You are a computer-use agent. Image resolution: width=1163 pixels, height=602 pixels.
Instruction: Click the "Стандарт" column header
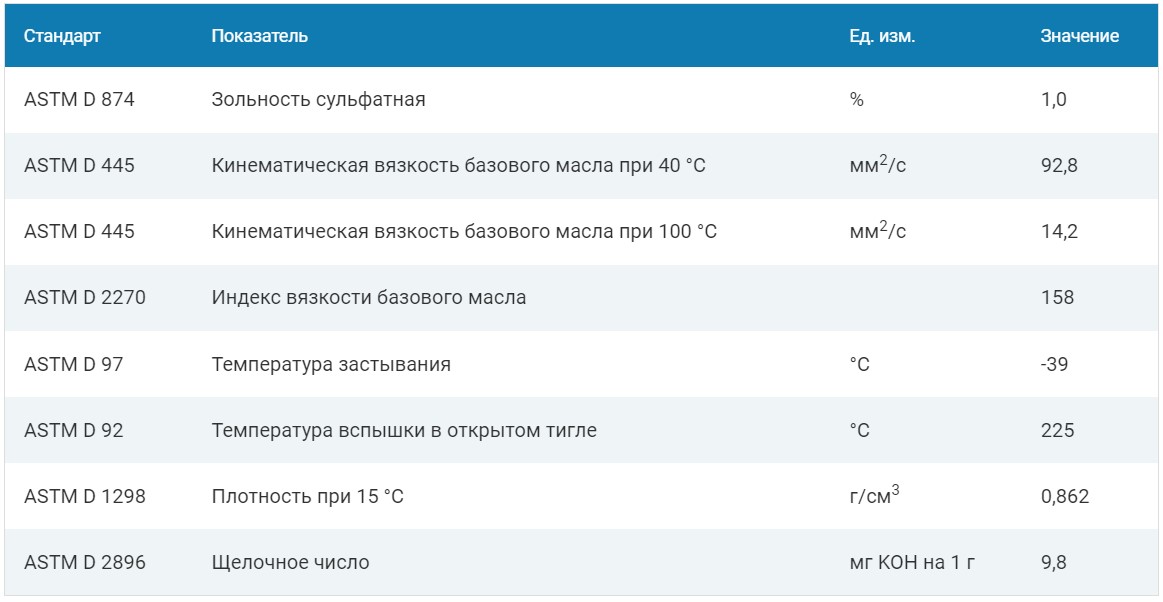click(62, 36)
